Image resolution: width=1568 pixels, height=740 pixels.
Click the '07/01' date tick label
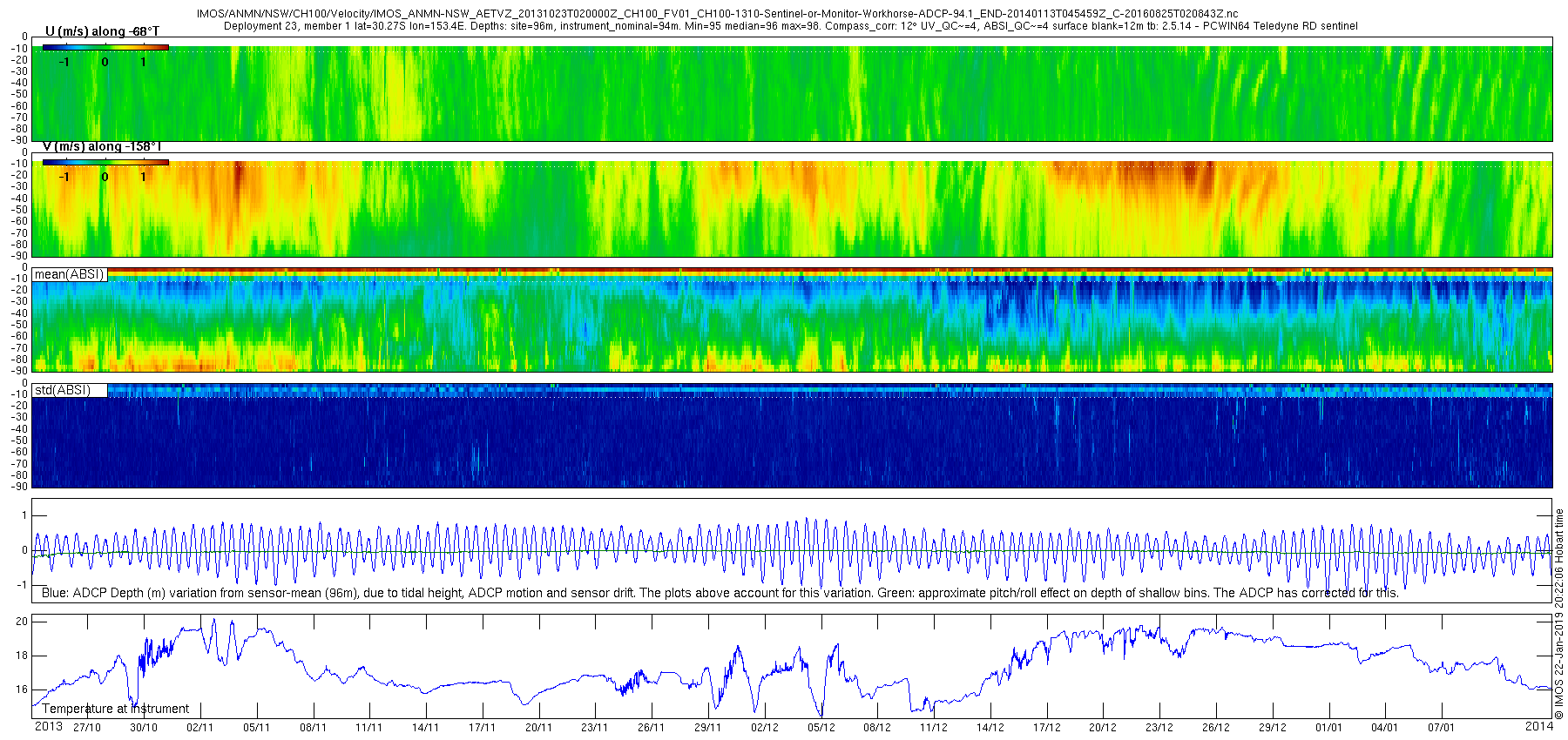pyautogui.click(x=1442, y=728)
